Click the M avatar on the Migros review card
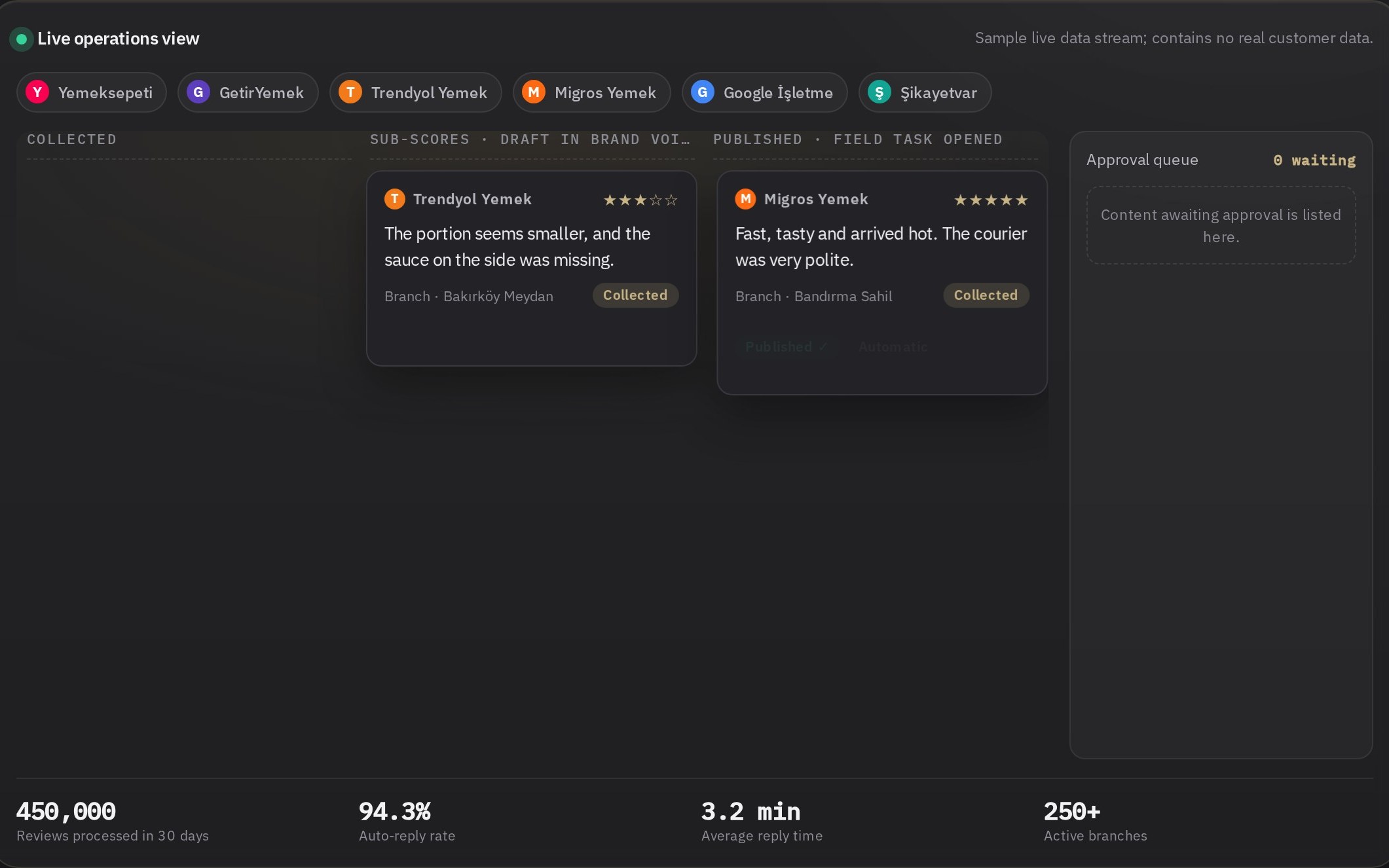The height and width of the screenshot is (868, 1389). pyautogui.click(x=746, y=199)
